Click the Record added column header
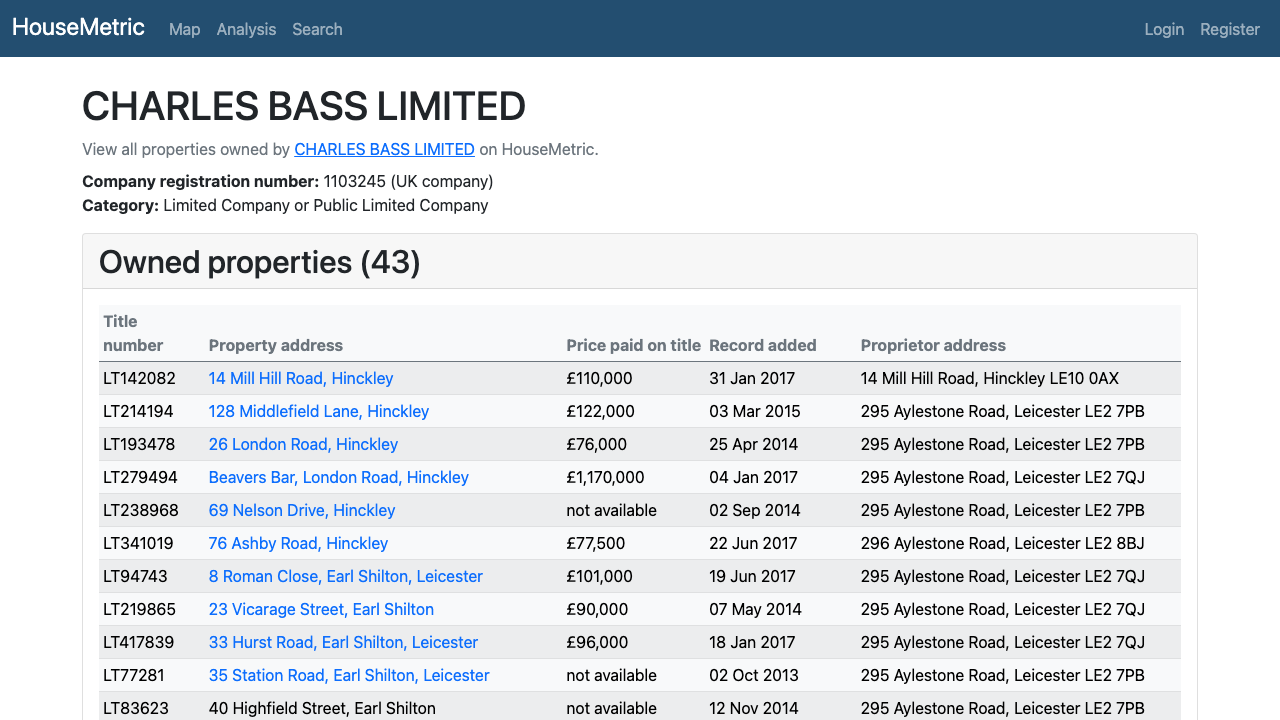Viewport: 1280px width, 720px height. pyautogui.click(x=762, y=345)
